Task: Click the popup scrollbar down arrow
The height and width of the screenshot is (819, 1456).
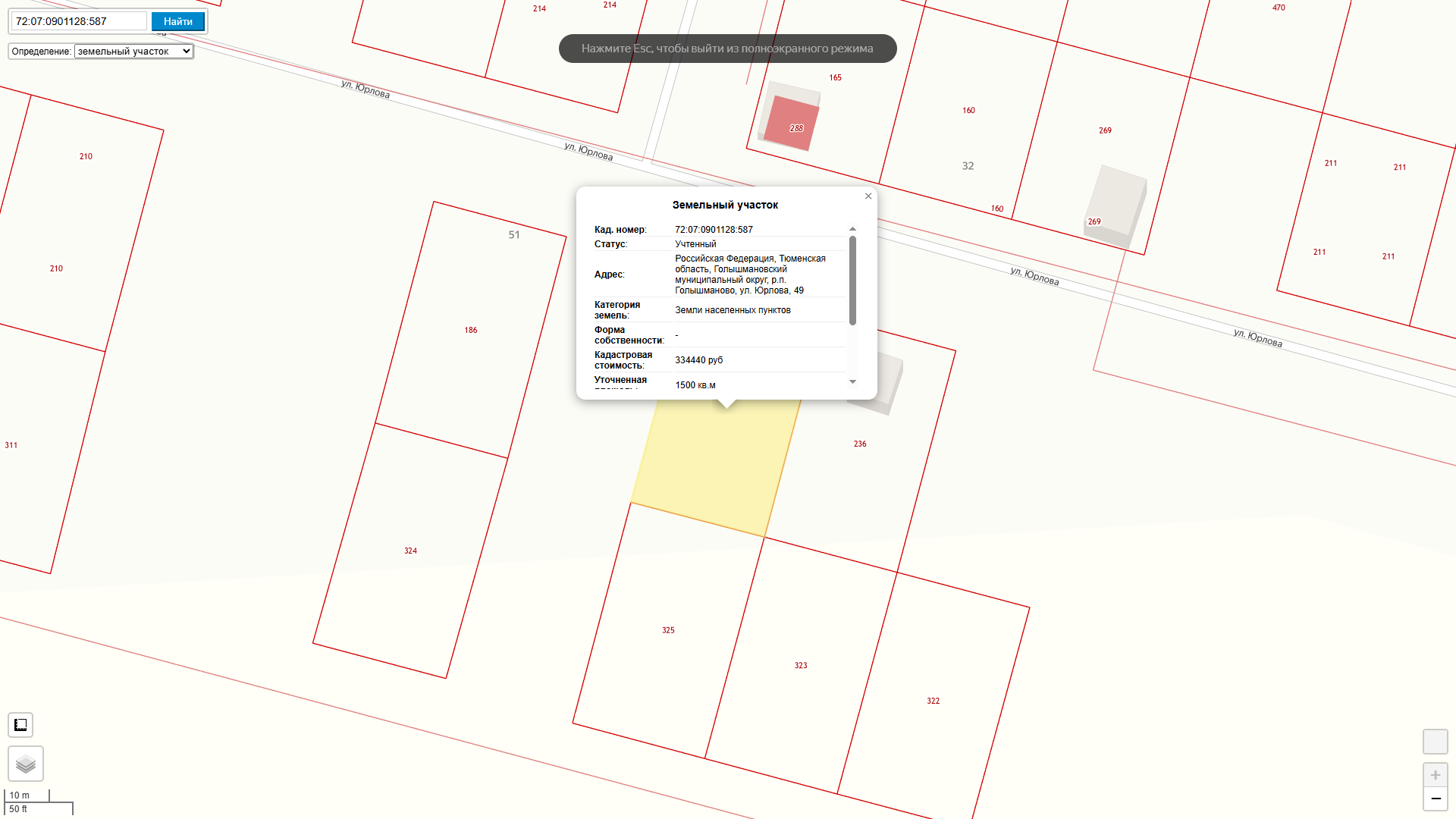Action: click(852, 382)
